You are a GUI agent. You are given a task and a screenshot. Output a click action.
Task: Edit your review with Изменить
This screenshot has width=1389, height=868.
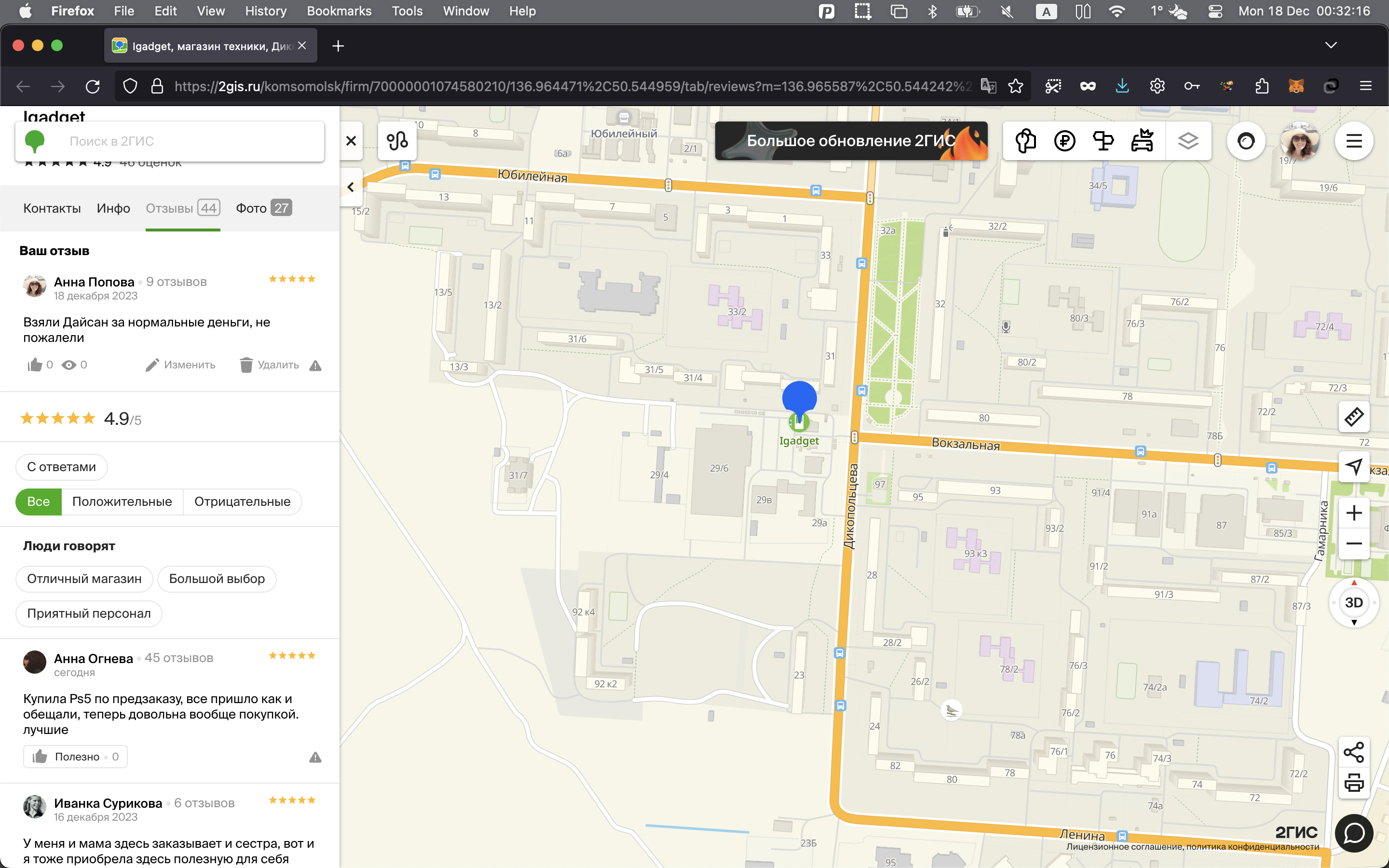point(180,365)
